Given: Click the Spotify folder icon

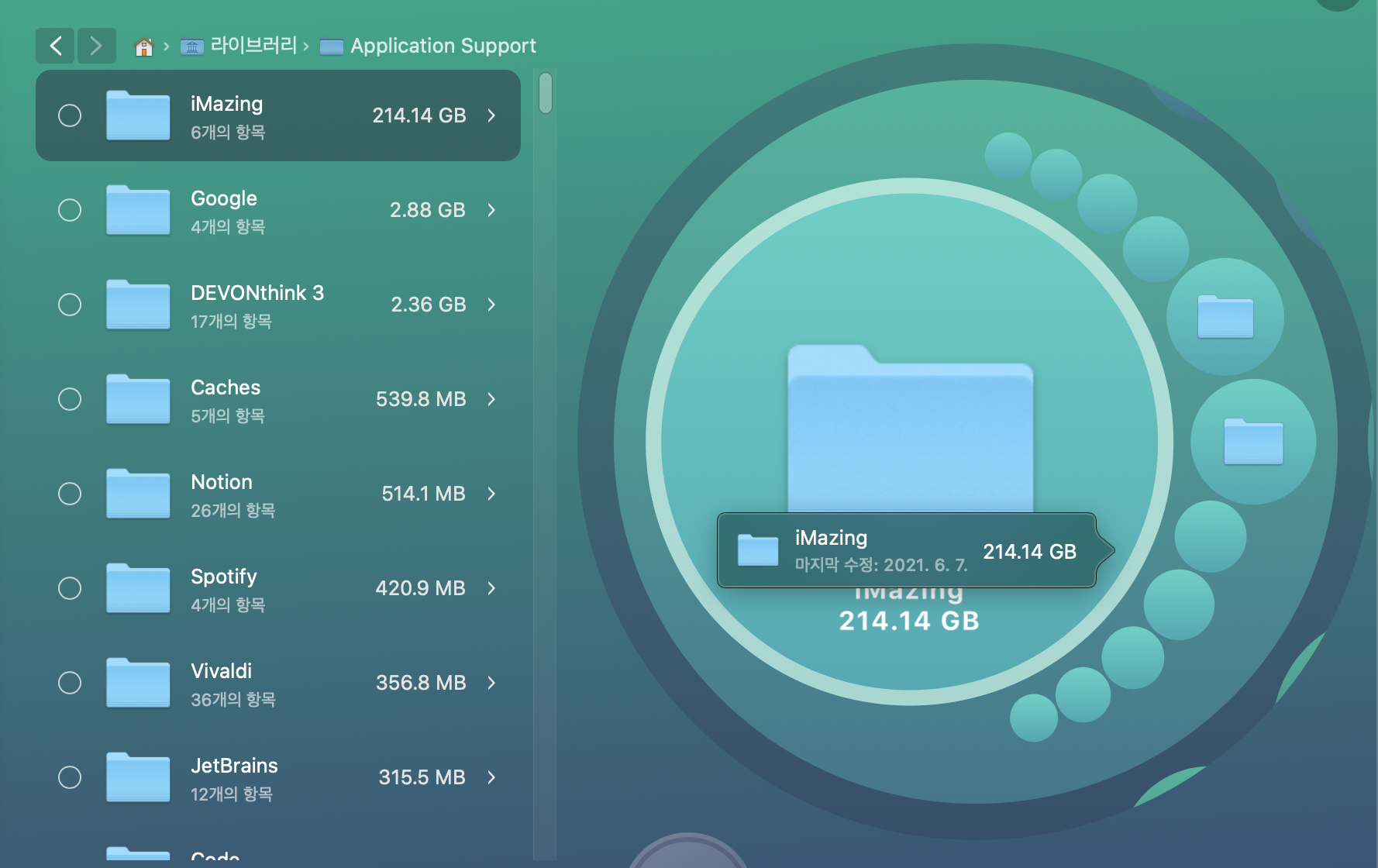Looking at the screenshot, I should click(x=138, y=588).
